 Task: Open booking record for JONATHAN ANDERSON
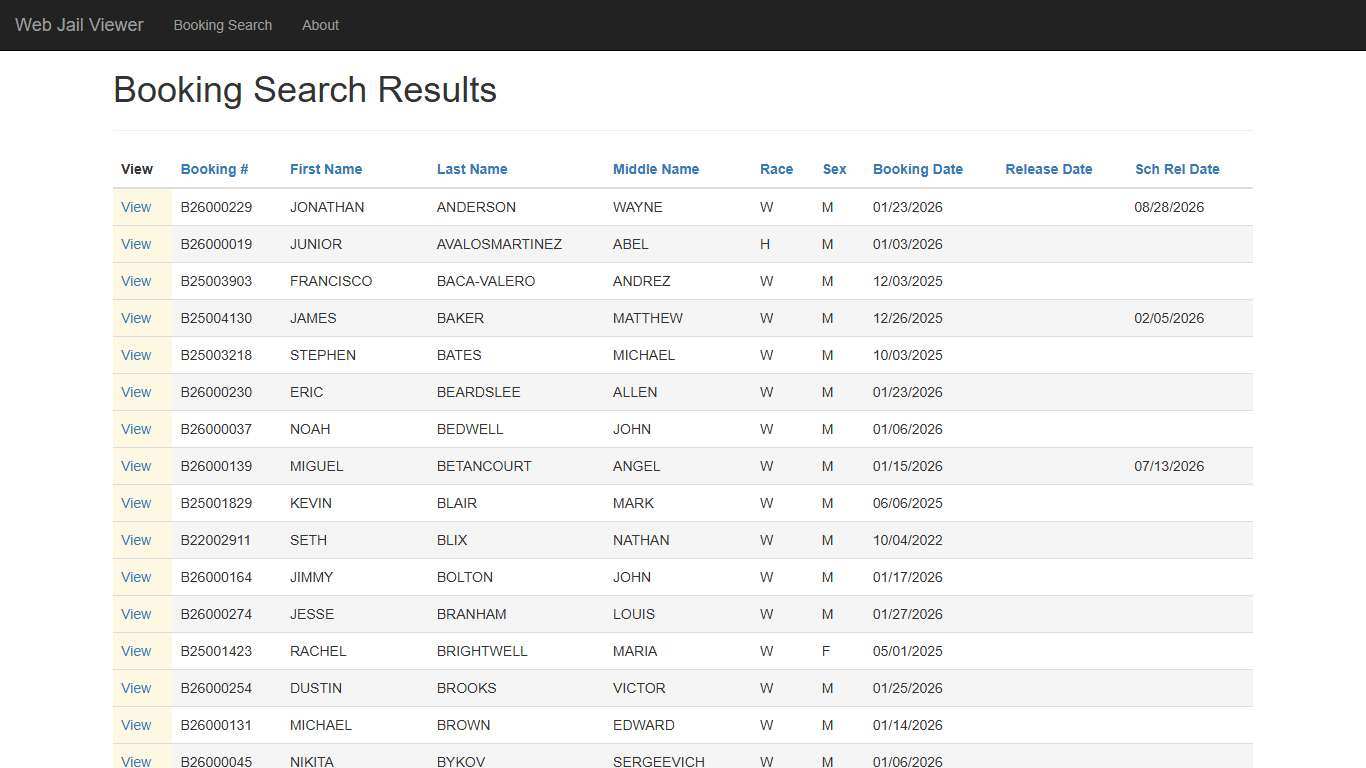136,207
